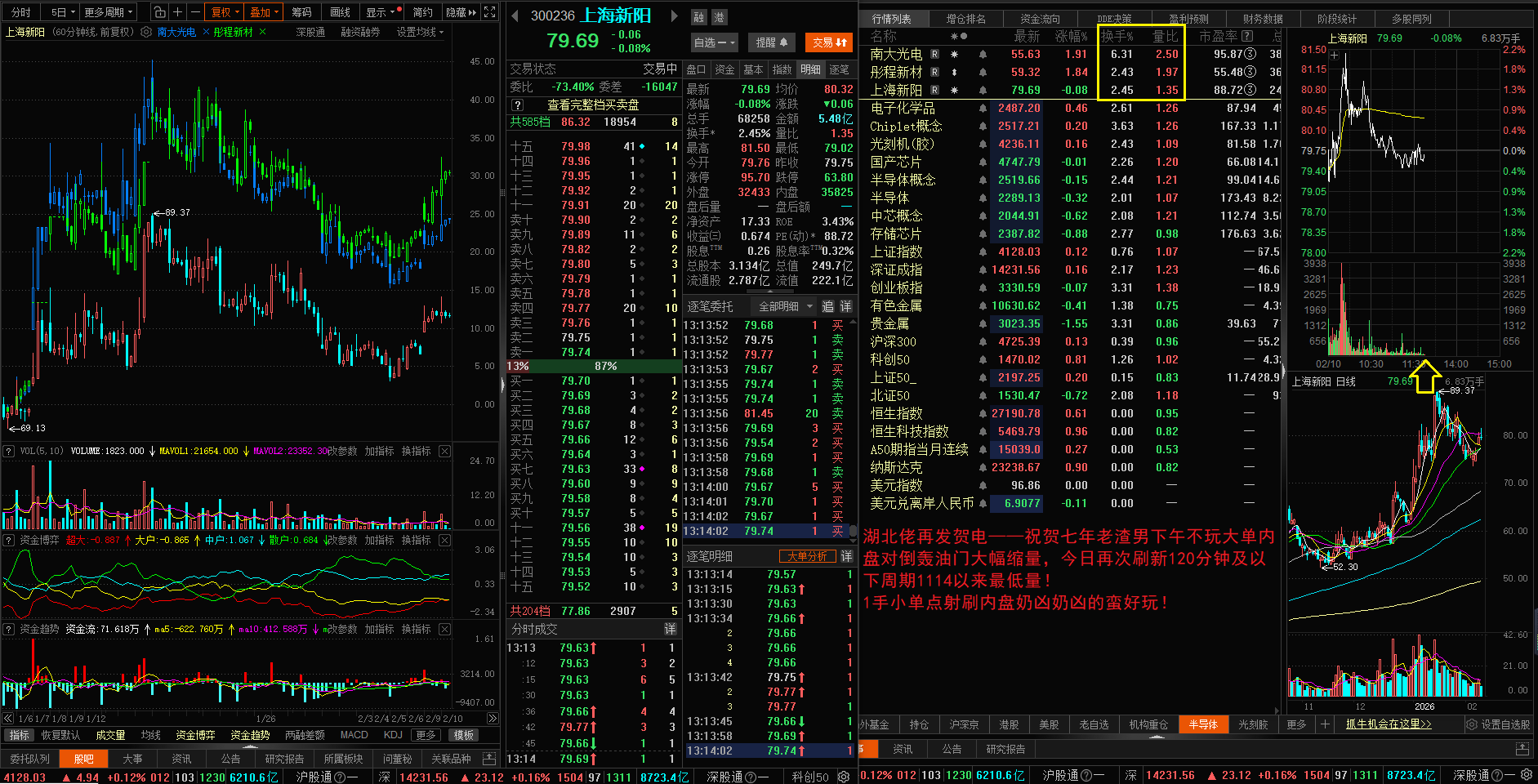1538x784 pixels.
Task: Toggle 叠加 overlay option
Action: pyautogui.click(x=264, y=12)
